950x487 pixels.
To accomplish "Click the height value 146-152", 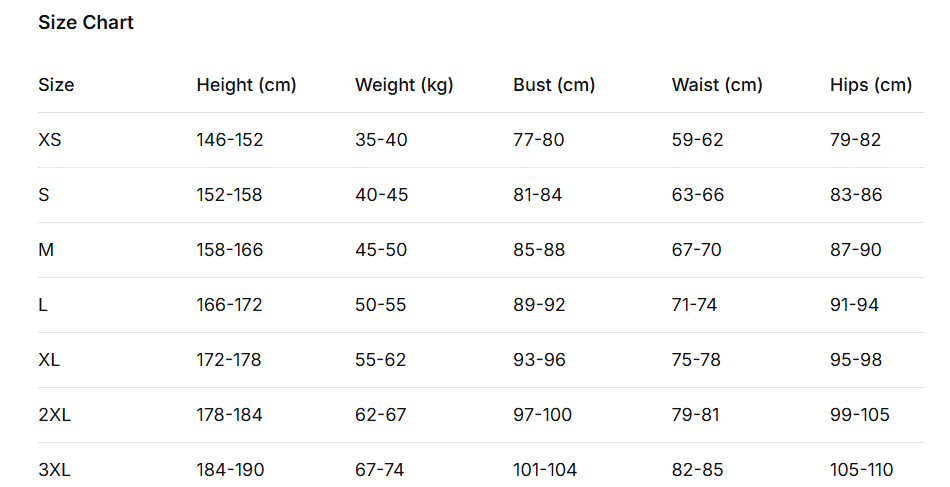I will tap(230, 140).
